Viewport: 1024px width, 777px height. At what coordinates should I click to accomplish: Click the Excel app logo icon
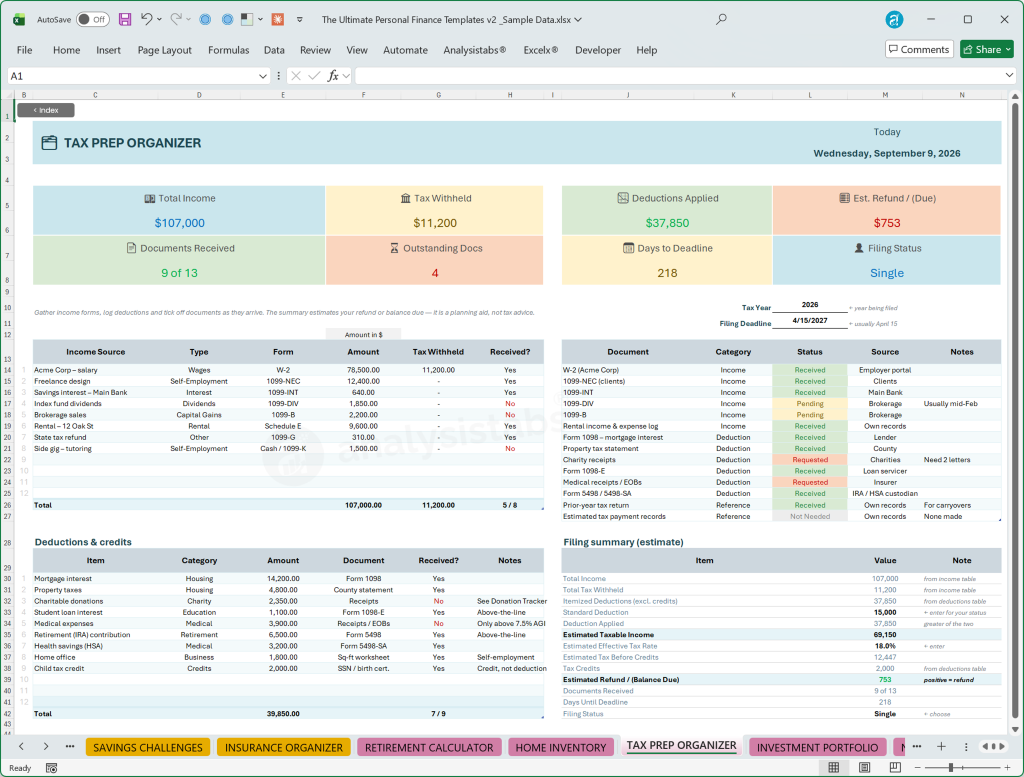19,20
